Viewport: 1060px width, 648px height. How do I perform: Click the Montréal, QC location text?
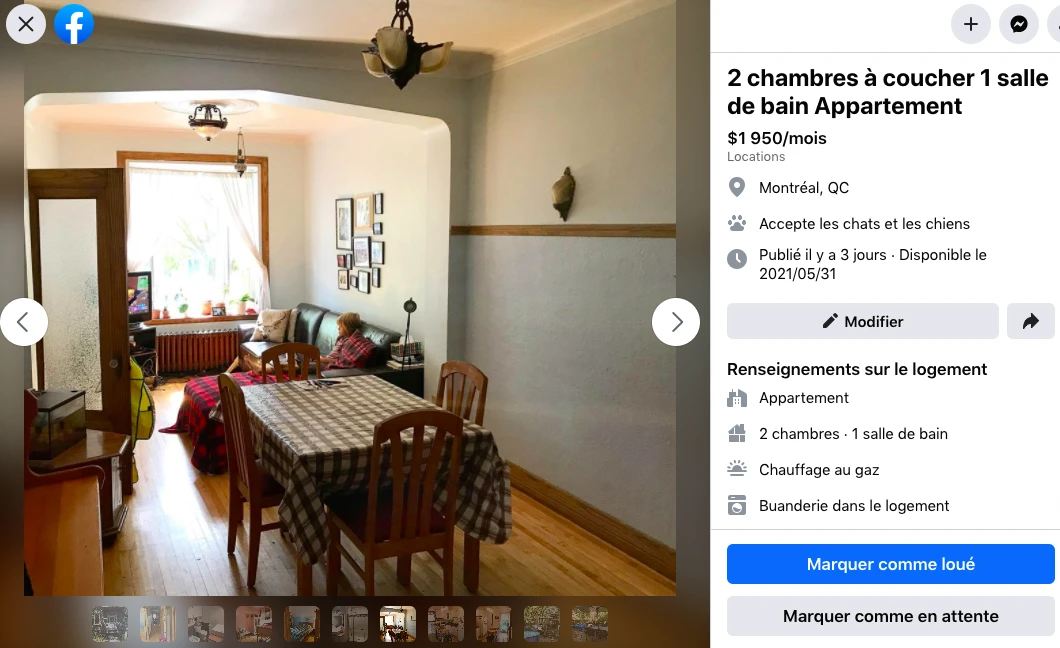coord(804,188)
